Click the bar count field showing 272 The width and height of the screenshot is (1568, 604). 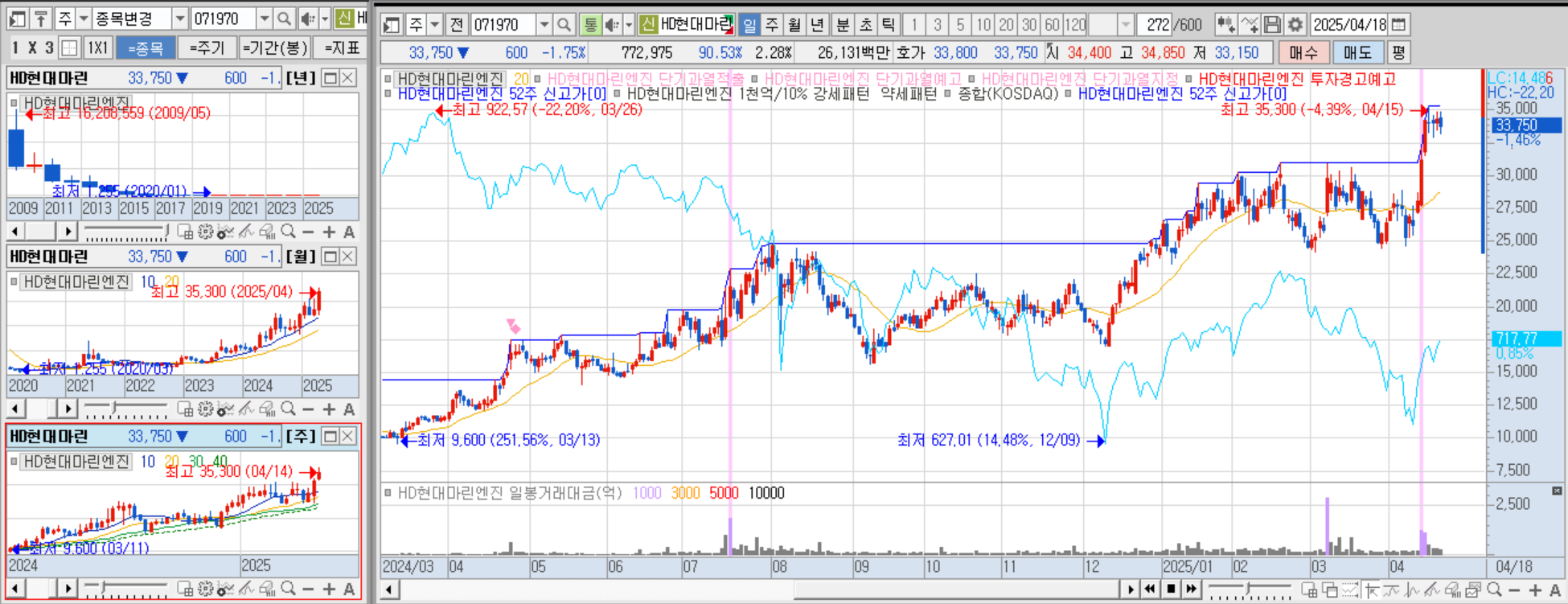pos(1155,25)
